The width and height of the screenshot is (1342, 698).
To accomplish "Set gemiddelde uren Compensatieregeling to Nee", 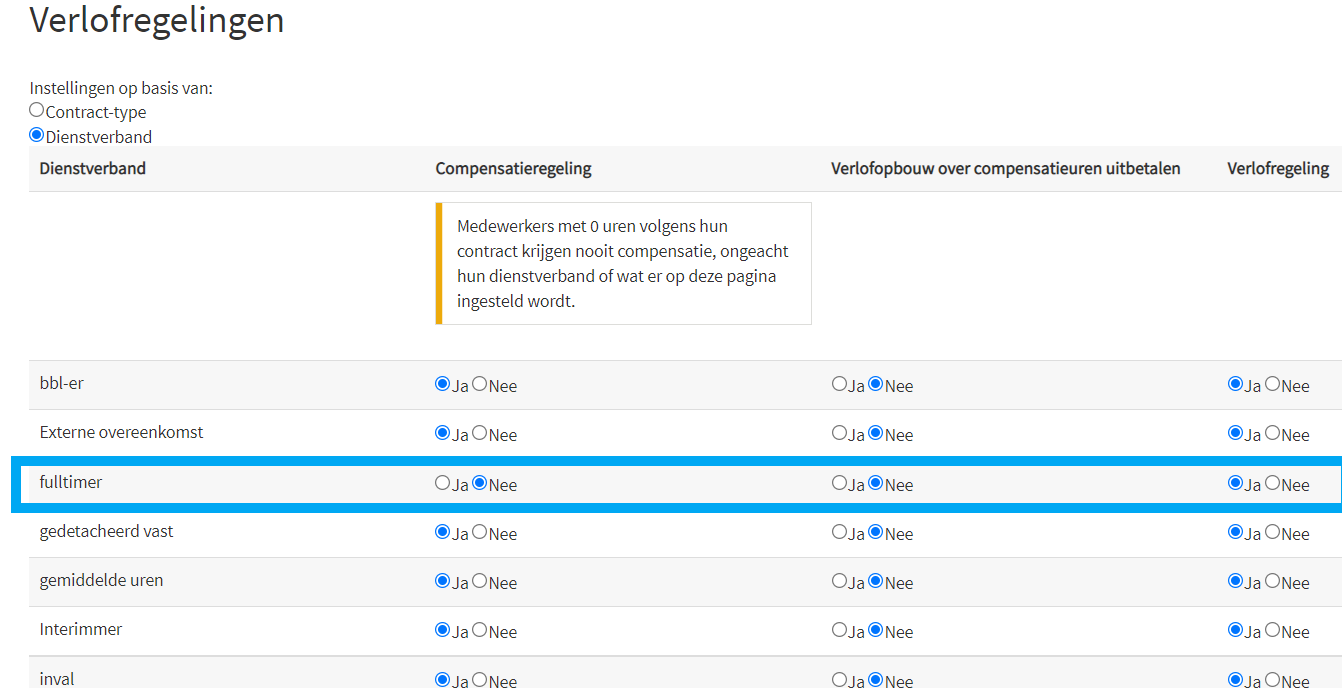I will coord(480,581).
